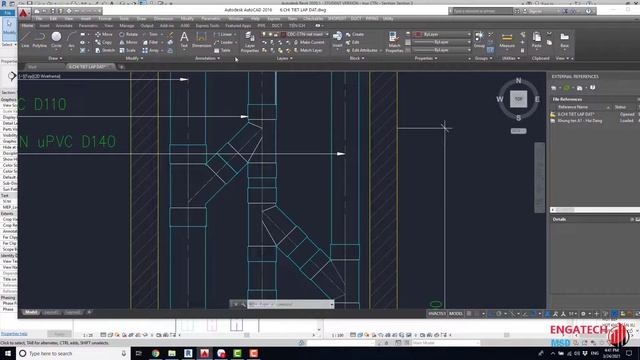
Task: Click the Windows taskbar search box
Action: coord(73,353)
